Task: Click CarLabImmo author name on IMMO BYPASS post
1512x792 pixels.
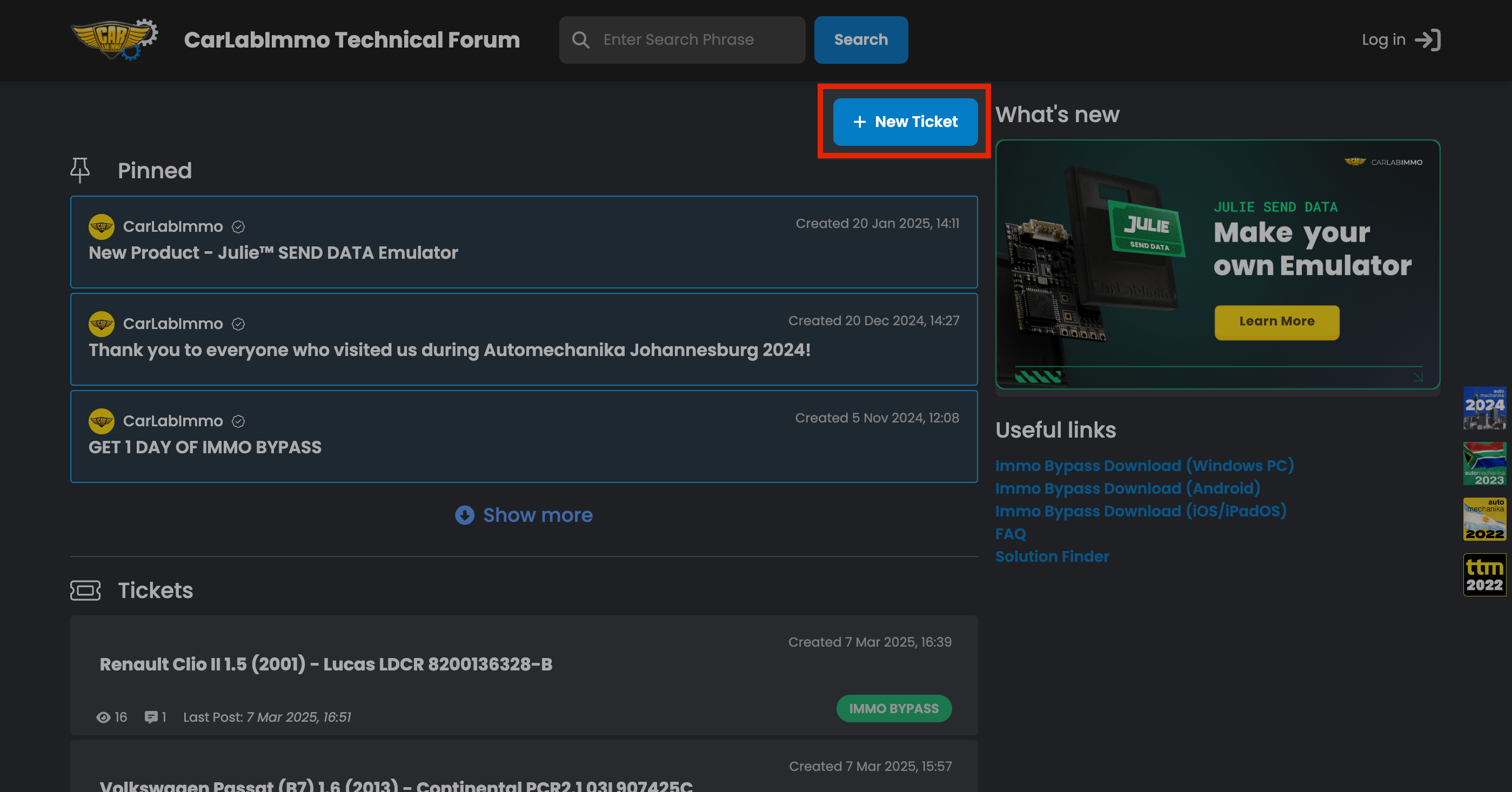Action: [x=172, y=421]
